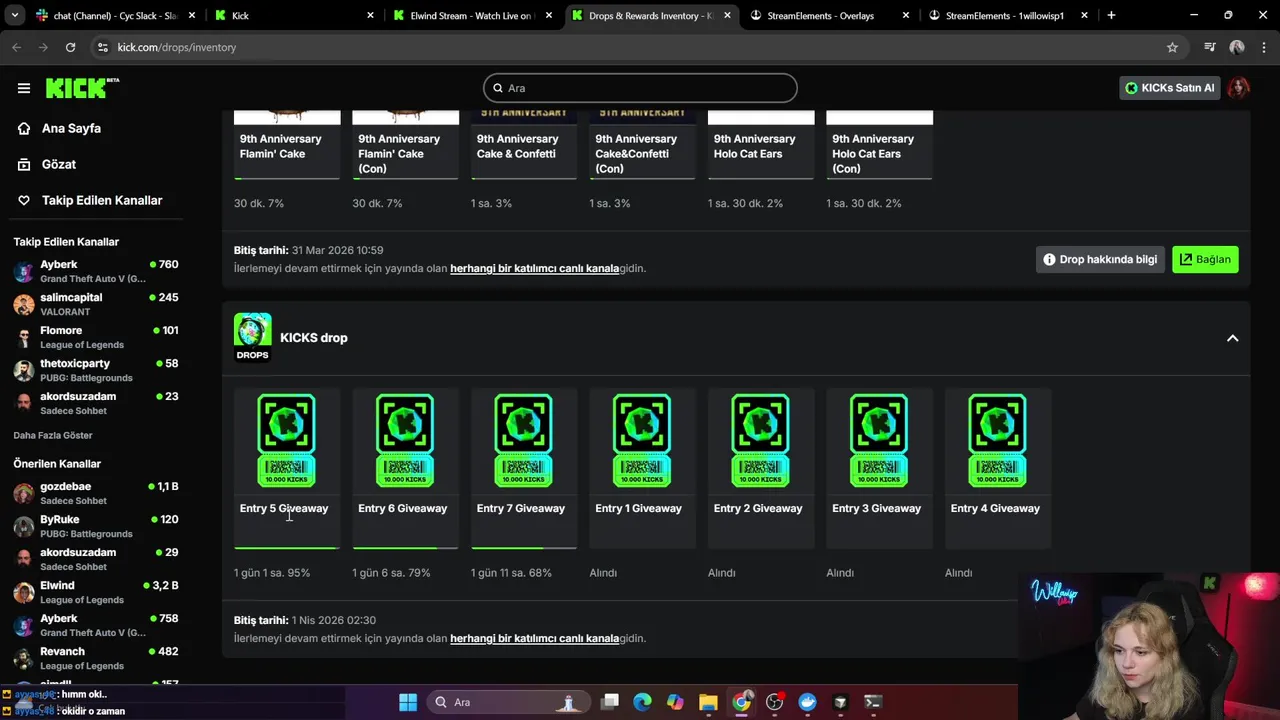This screenshot has height=720, width=1280.
Task: Open followed channel Flomore
Action: [96, 337]
